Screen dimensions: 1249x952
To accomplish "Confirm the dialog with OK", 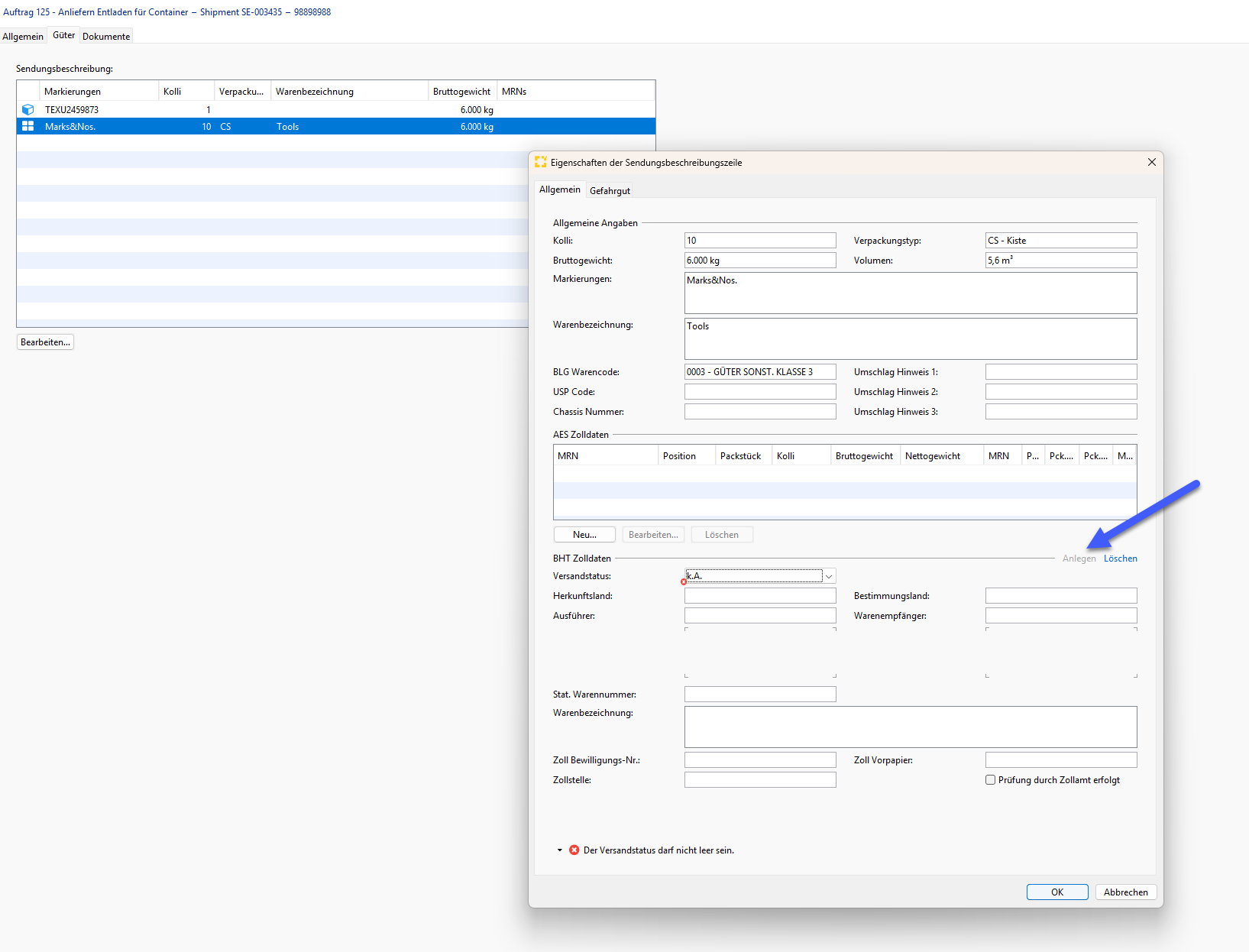I will pos(1057,892).
